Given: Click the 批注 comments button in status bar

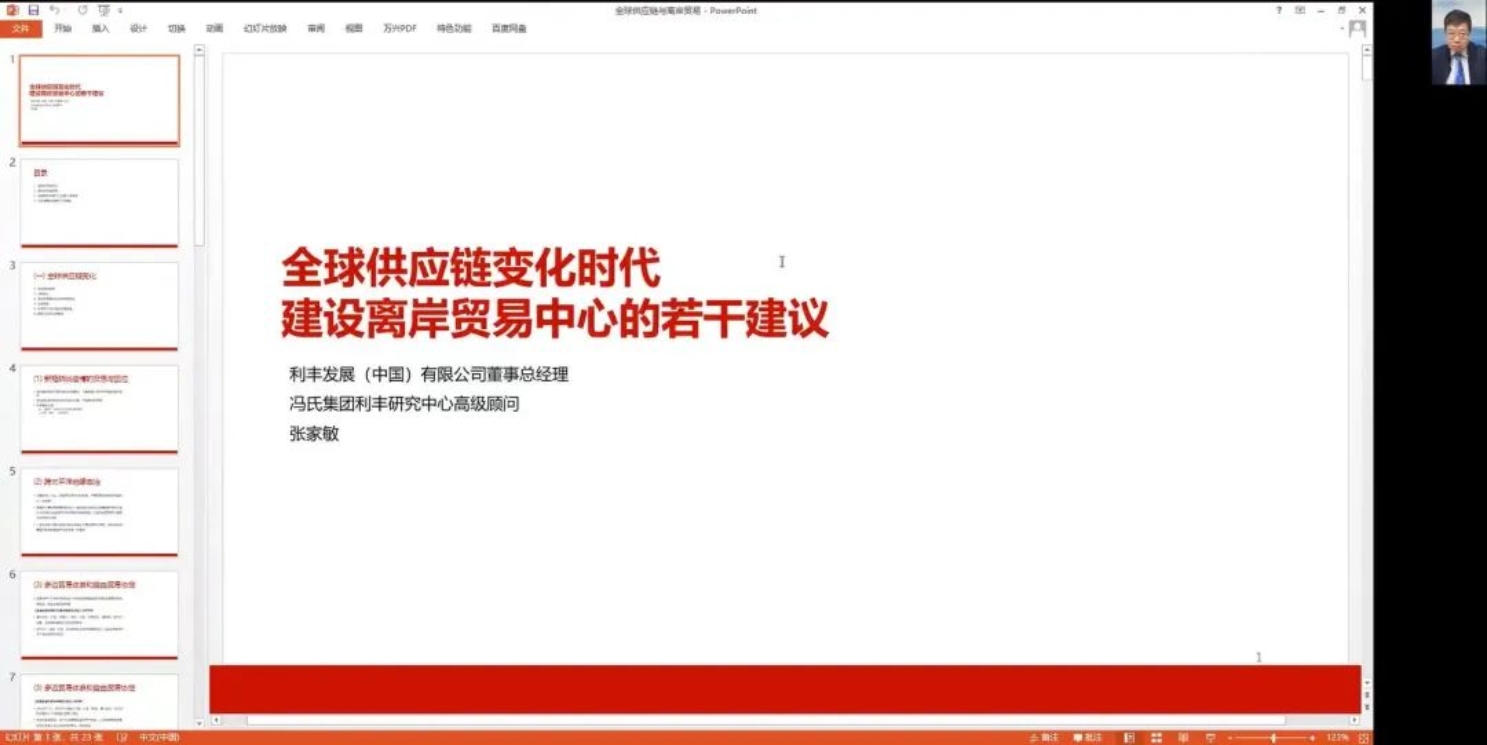Looking at the screenshot, I should coord(1088,738).
